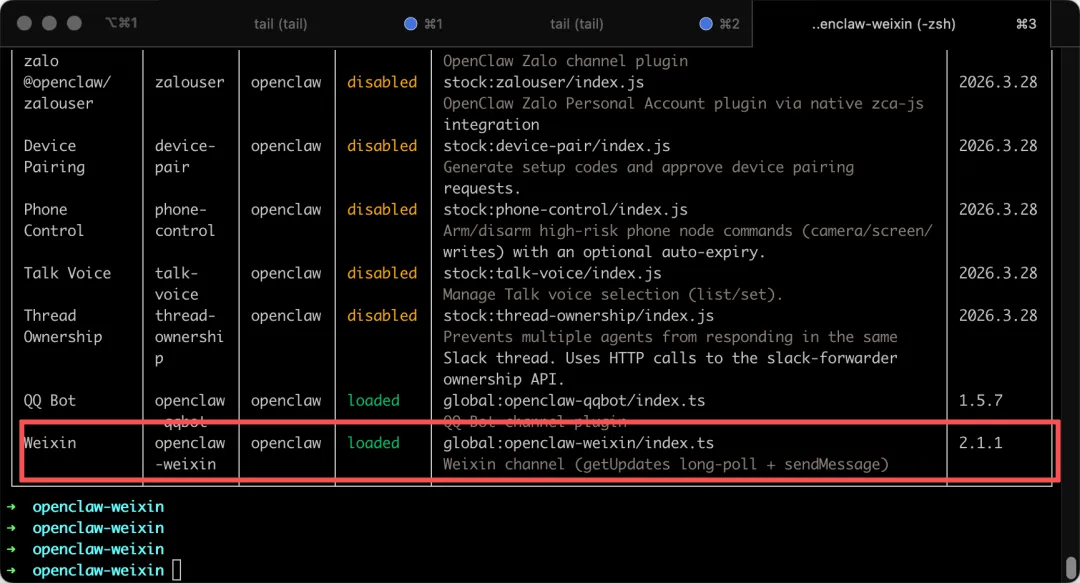
Task: Click 'Thread Ownership' plugin name
Action: point(63,326)
